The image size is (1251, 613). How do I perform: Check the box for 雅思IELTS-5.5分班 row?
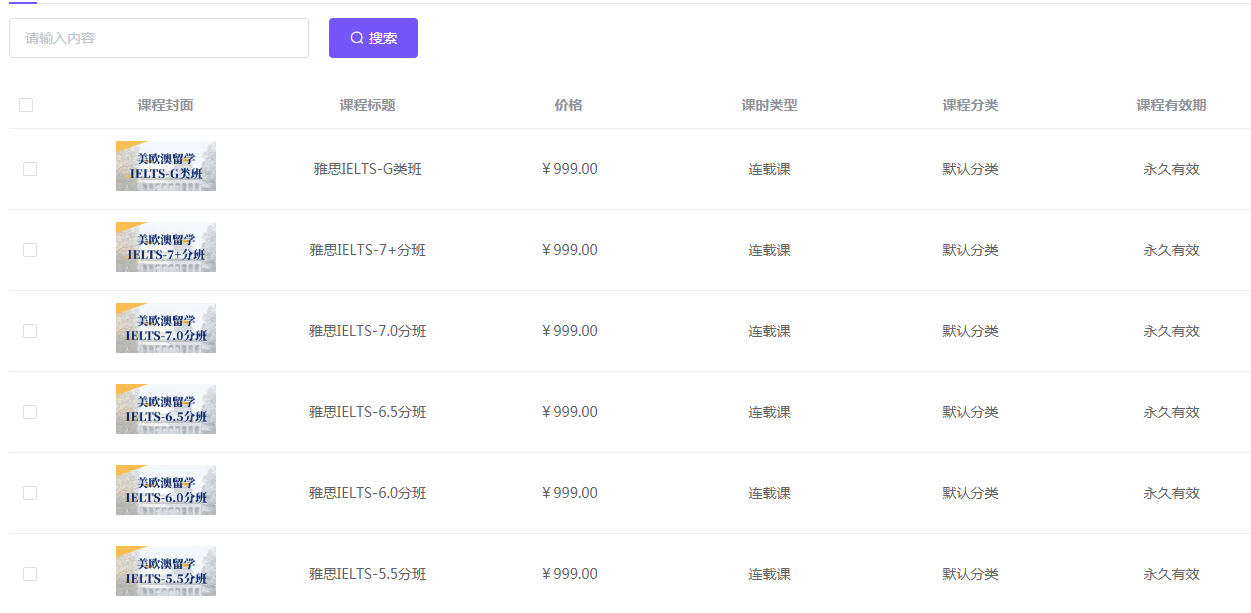point(30,574)
